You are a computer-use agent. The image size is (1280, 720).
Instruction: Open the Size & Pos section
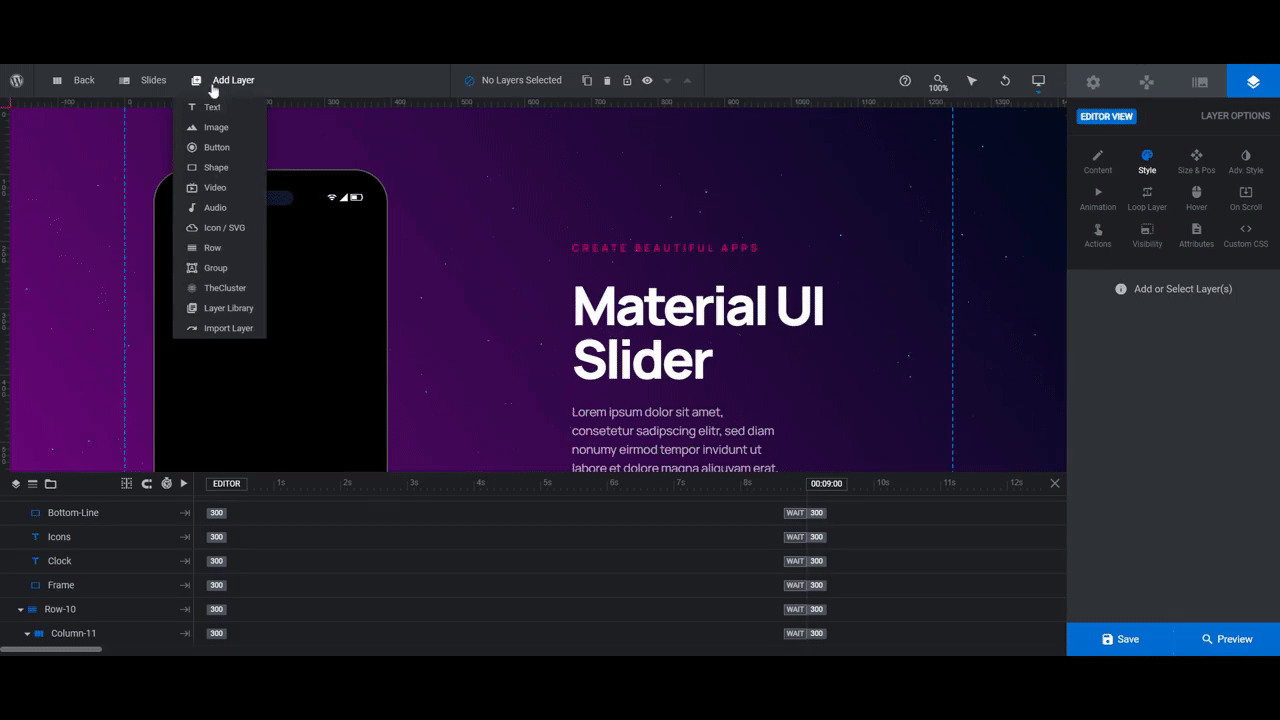pos(1196,162)
